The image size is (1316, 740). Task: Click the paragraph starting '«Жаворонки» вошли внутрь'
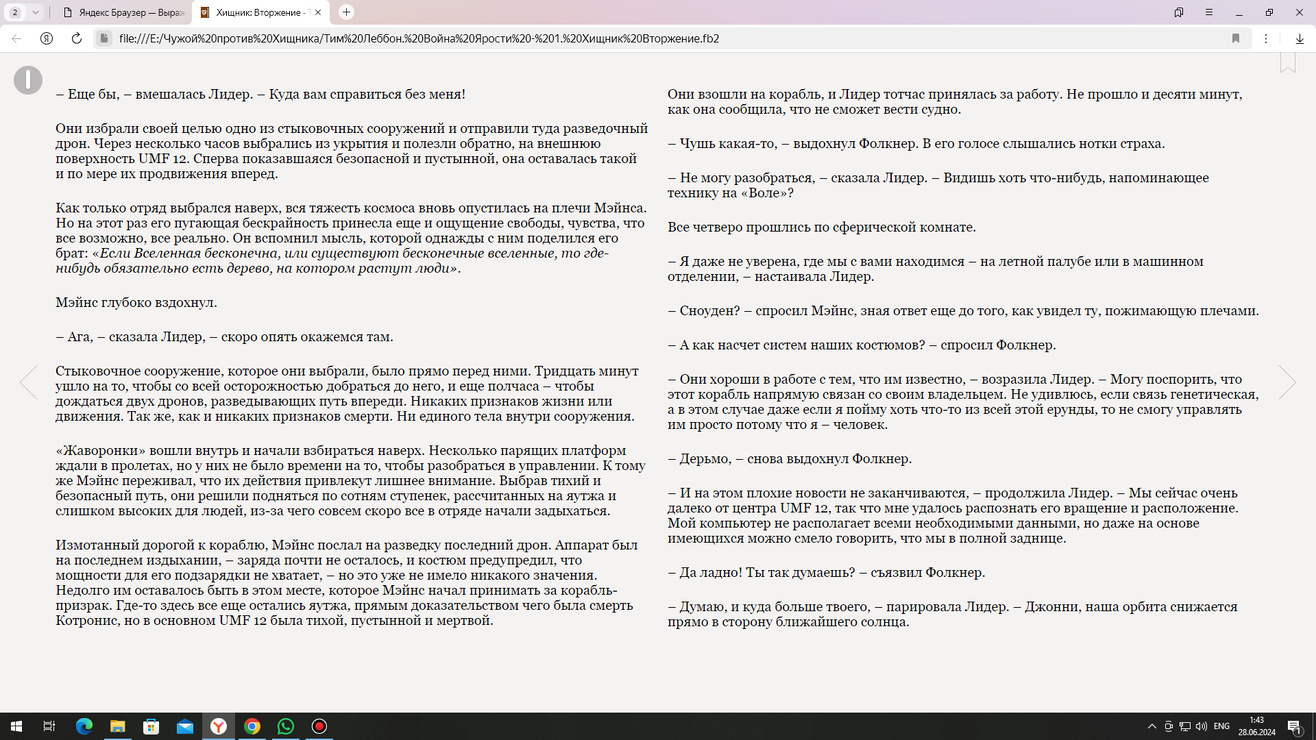tap(352, 480)
